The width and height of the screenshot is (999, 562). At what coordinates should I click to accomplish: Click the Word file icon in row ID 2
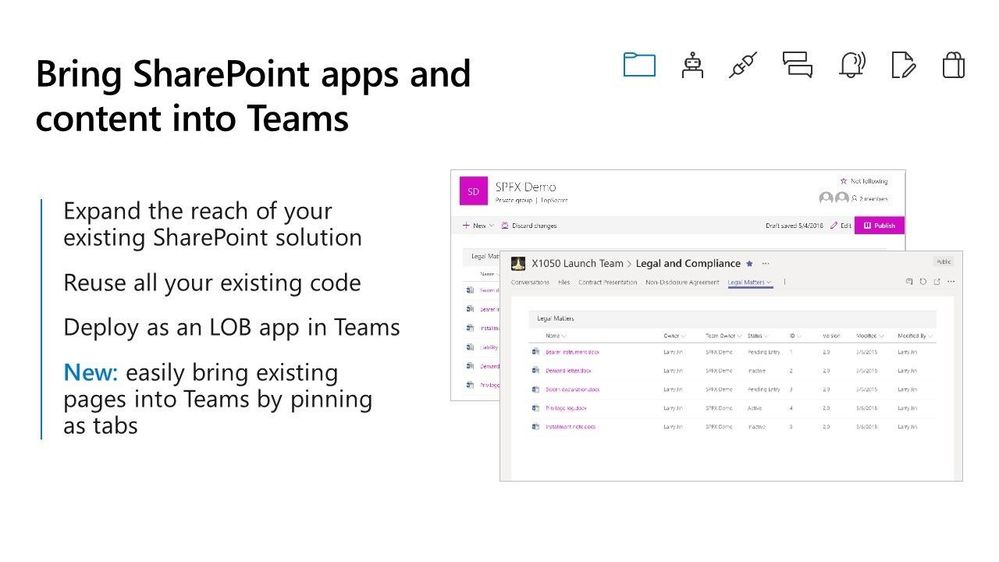tap(535, 370)
